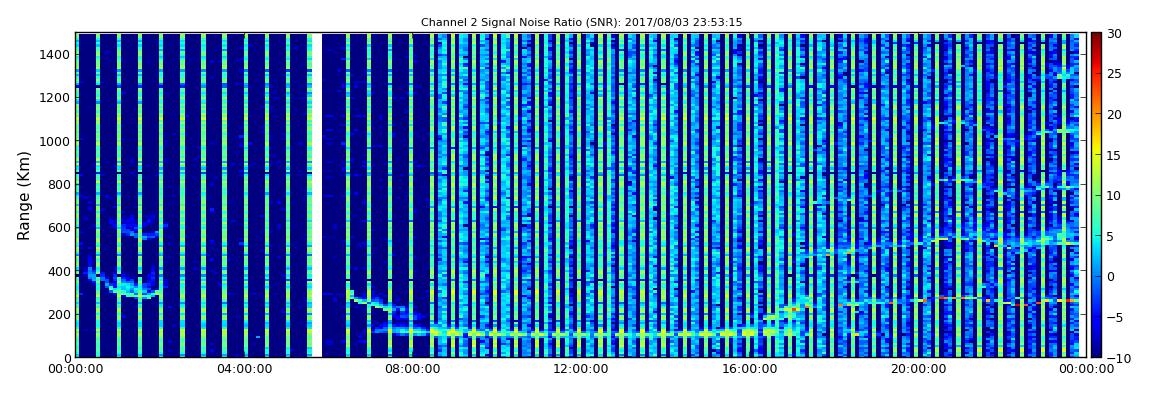Click the strong echo layer near 100 km at 12:00
The width and height of the screenshot is (1150, 407).
tap(579, 333)
